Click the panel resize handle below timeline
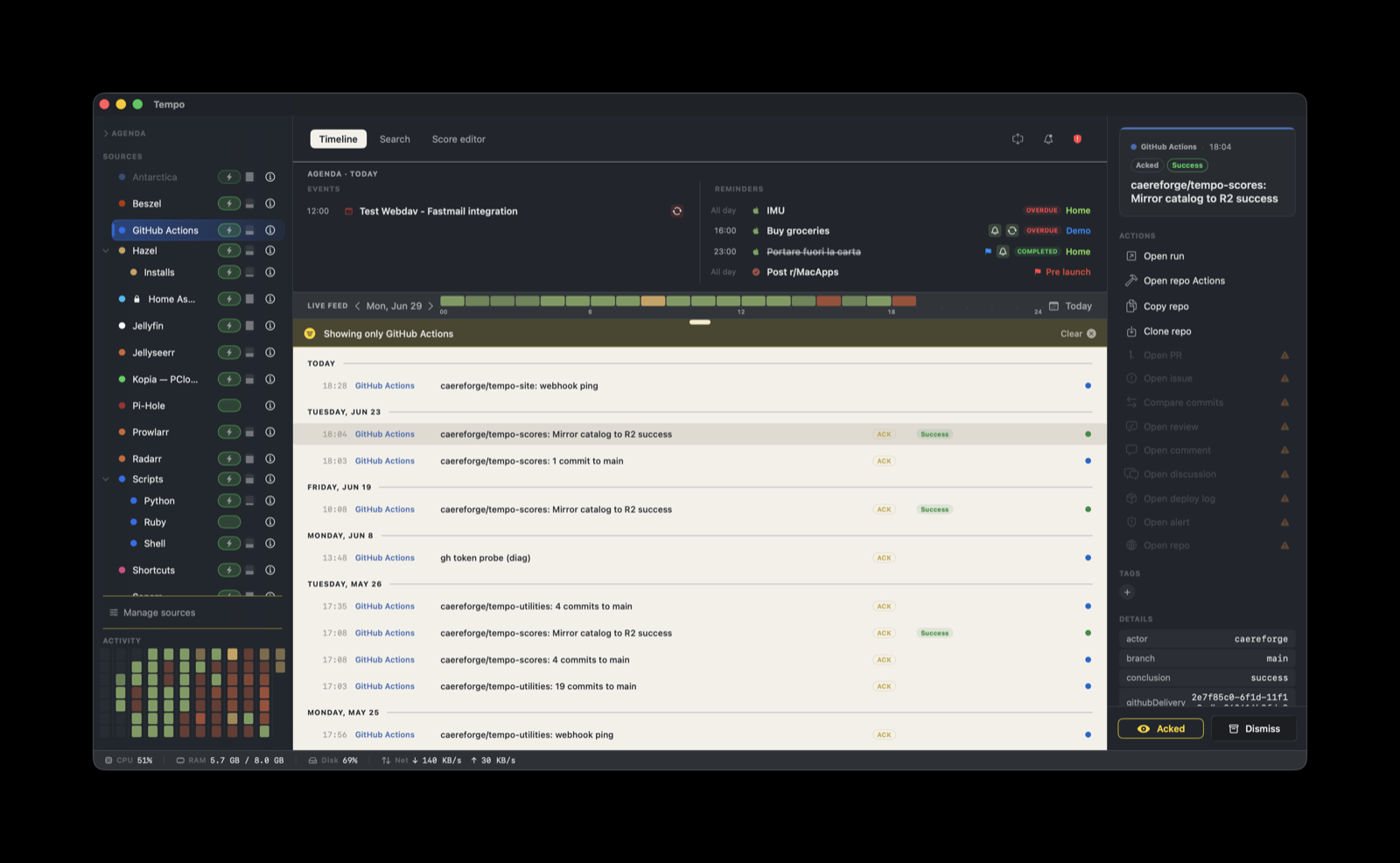Viewport: 1400px width, 863px height. (700, 322)
